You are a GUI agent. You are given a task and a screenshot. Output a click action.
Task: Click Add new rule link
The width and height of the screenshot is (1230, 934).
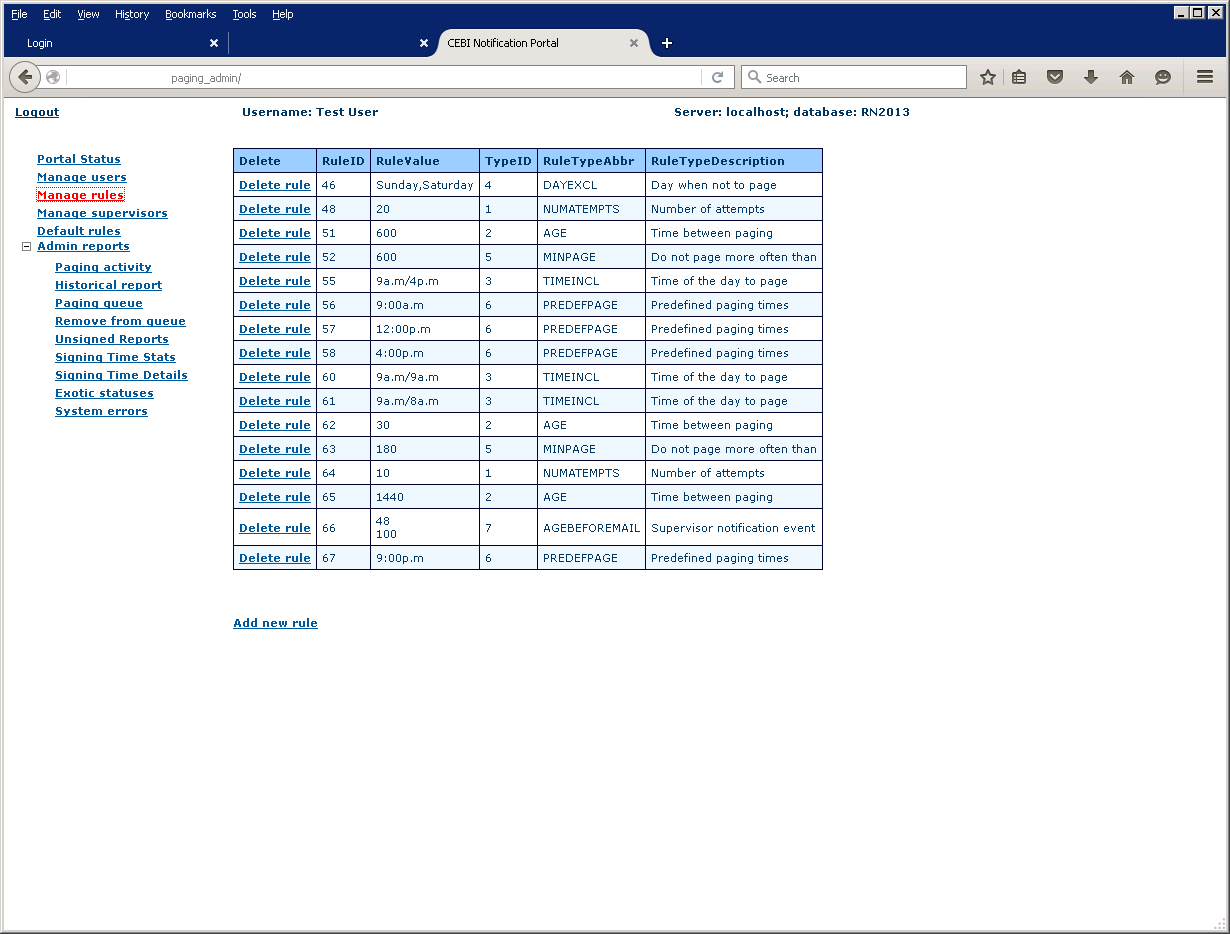point(275,623)
